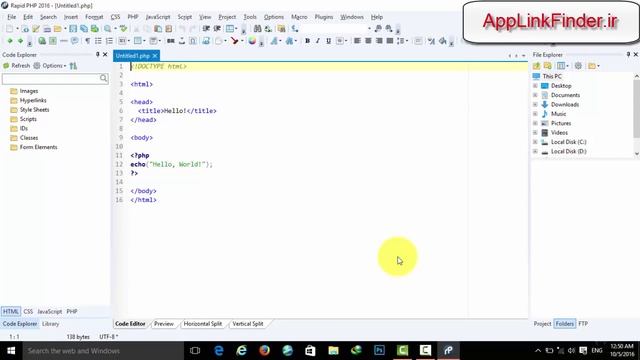Image resolution: width=640 pixels, height=360 pixels.
Task: Click the Justify text icon
Action: [x=390, y=41]
